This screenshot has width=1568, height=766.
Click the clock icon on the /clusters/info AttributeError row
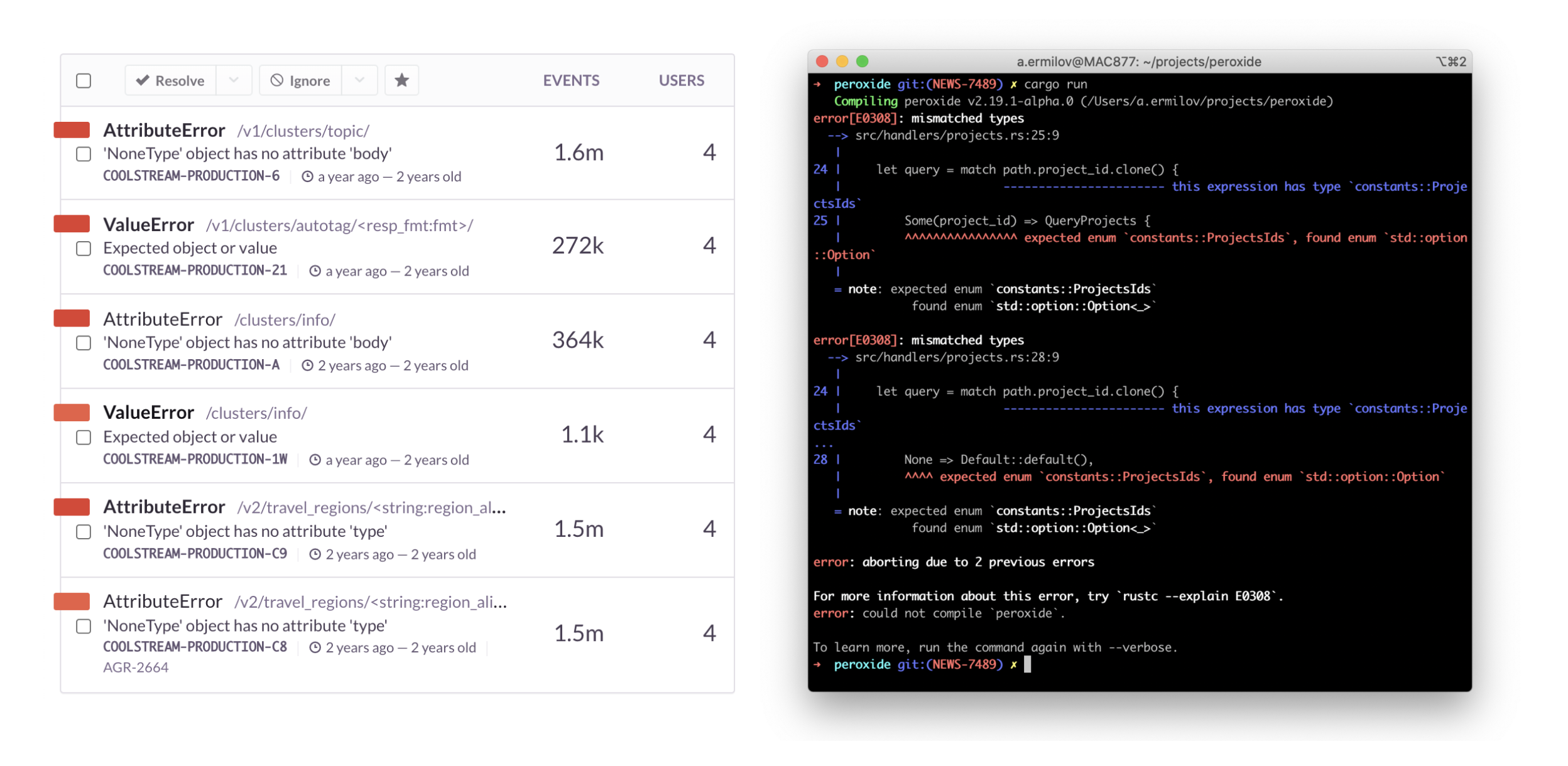click(307, 365)
